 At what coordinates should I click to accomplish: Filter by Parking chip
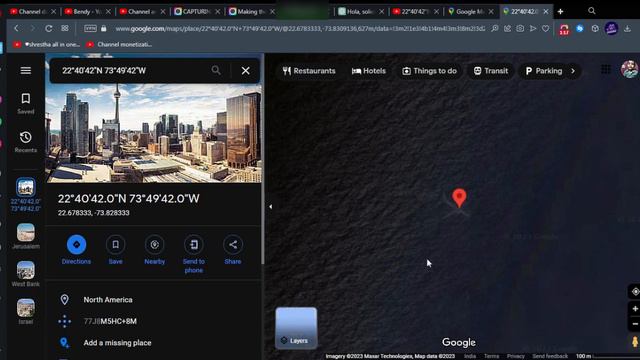point(544,71)
